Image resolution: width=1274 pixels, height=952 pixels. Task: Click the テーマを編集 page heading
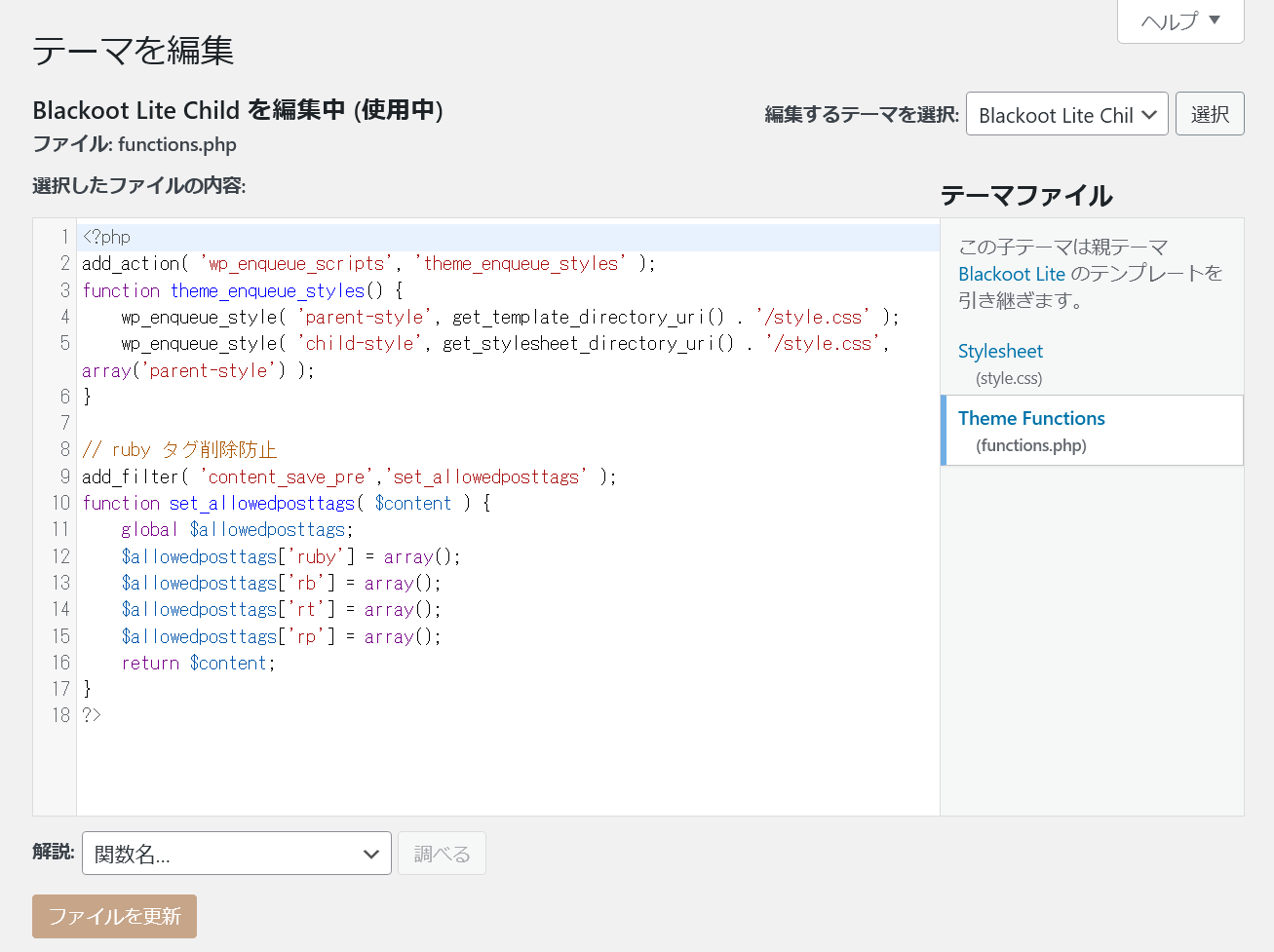click(x=134, y=51)
